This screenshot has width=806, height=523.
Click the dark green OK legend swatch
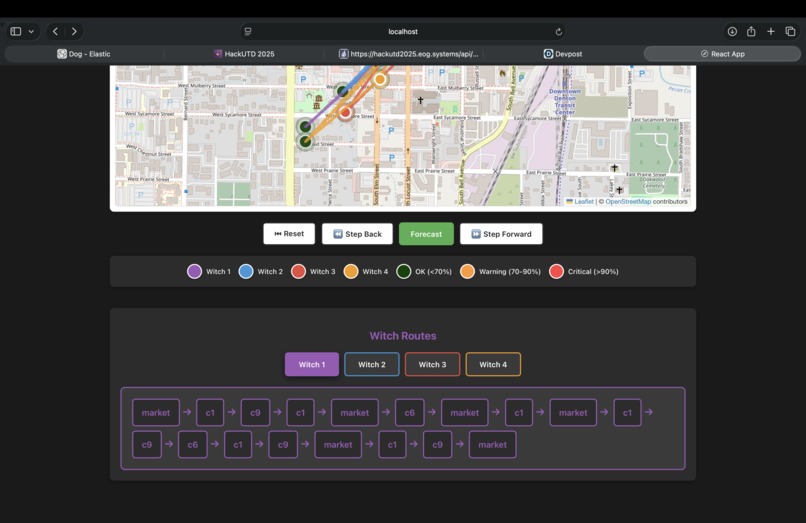click(x=404, y=272)
